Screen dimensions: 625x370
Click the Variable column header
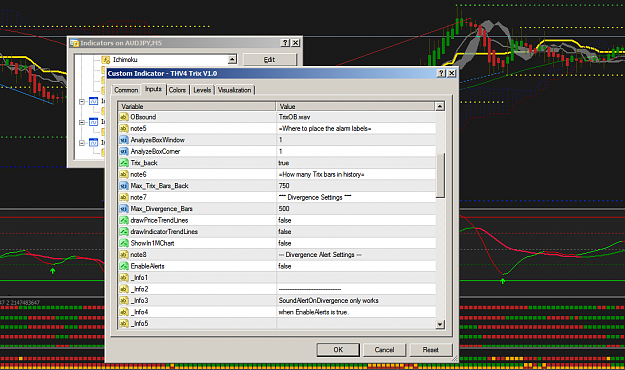tap(197, 106)
